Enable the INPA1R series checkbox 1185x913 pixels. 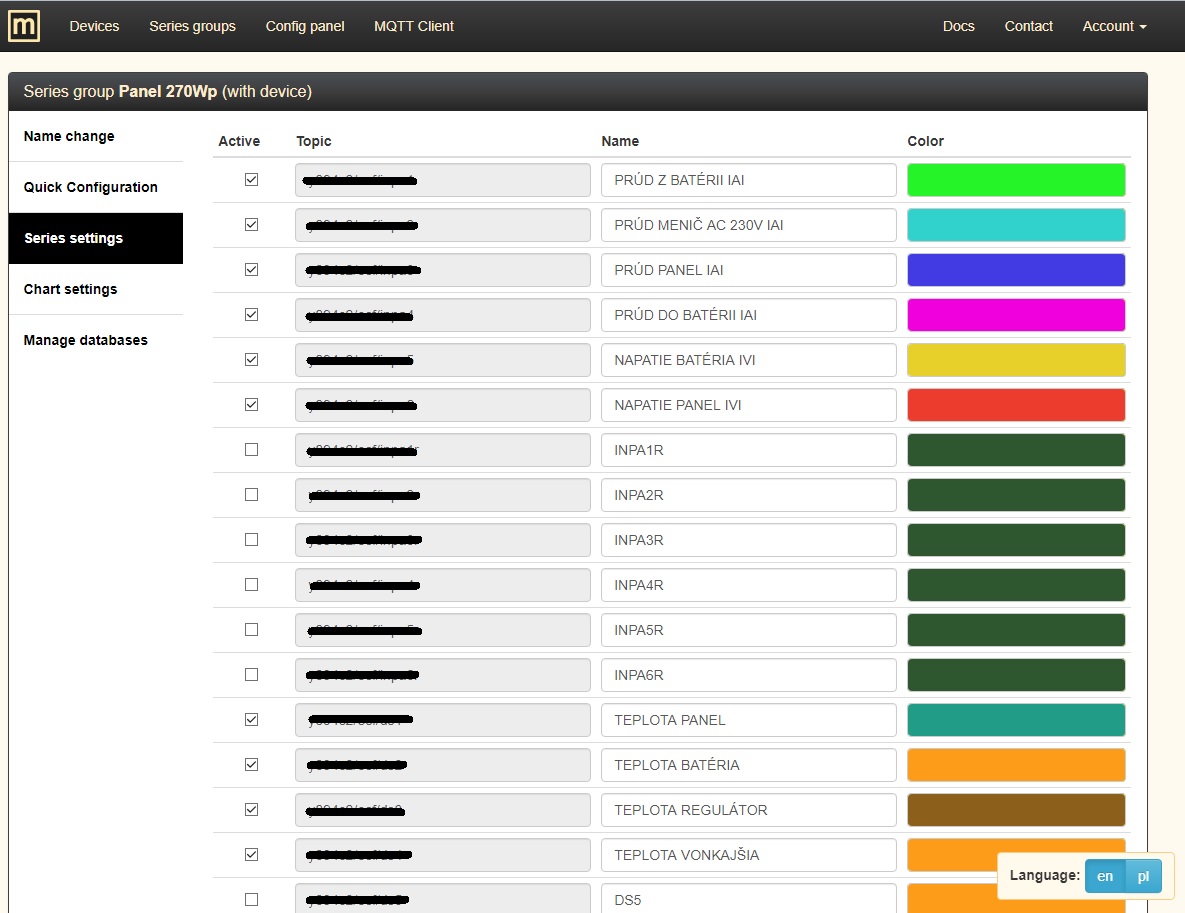[251, 450]
